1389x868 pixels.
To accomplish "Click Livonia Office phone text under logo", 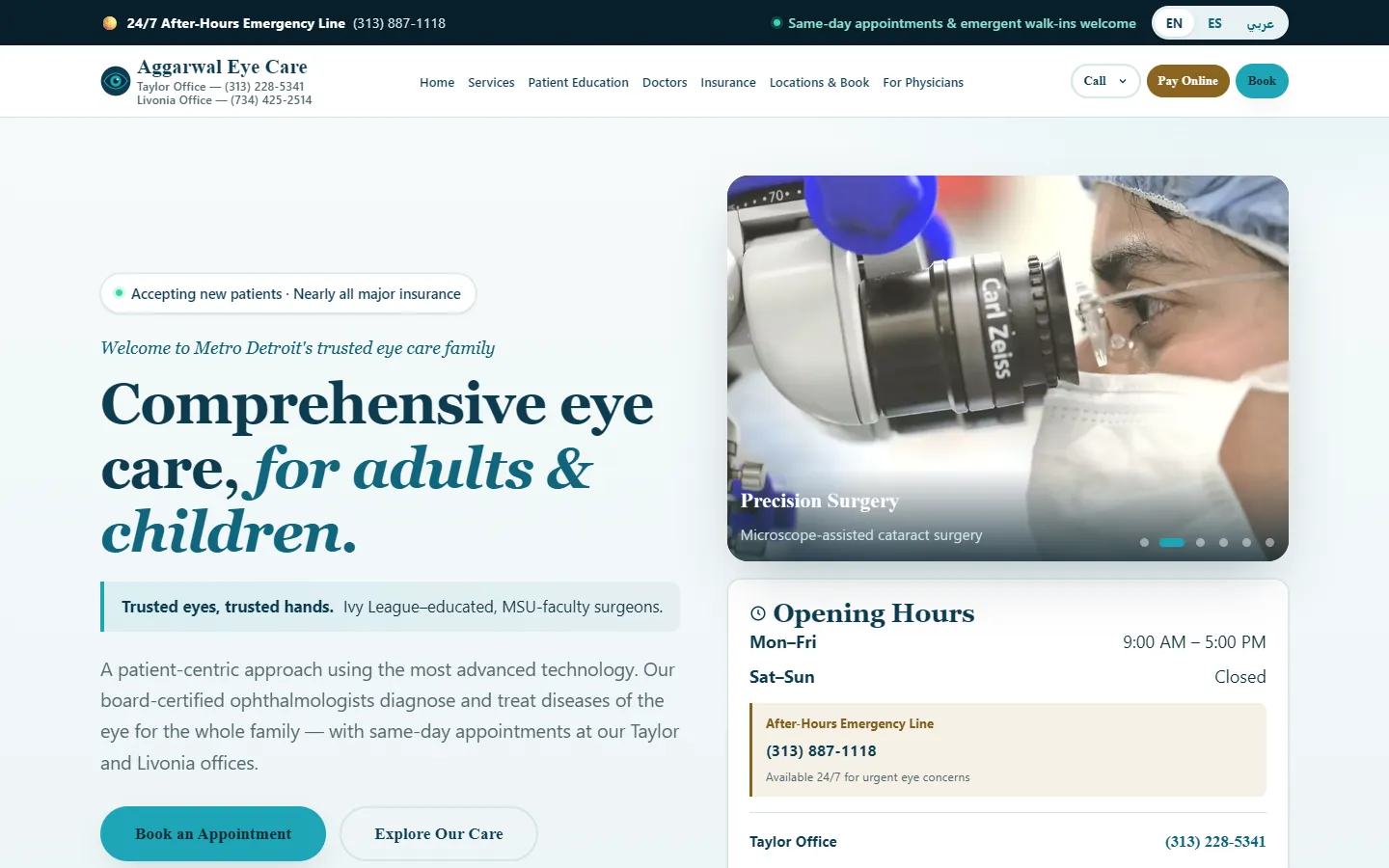I will coord(224,100).
